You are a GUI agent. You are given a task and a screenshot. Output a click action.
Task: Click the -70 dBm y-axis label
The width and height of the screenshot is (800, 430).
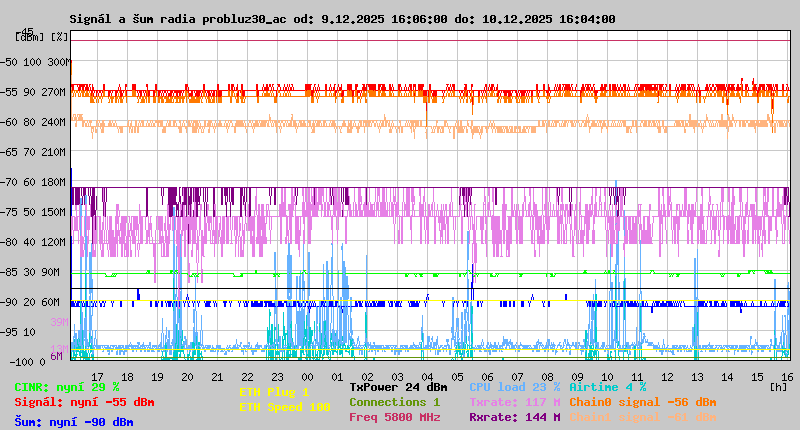pyautogui.click(x=30, y=182)
